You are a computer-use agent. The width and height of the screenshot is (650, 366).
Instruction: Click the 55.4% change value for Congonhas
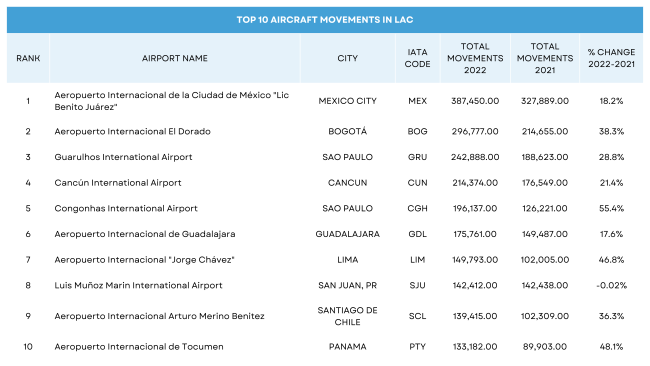point(611,208)
